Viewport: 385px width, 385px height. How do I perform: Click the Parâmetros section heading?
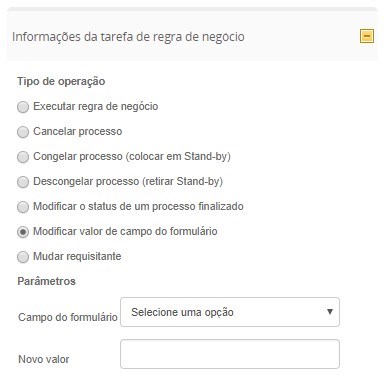[x=46, y=281]
